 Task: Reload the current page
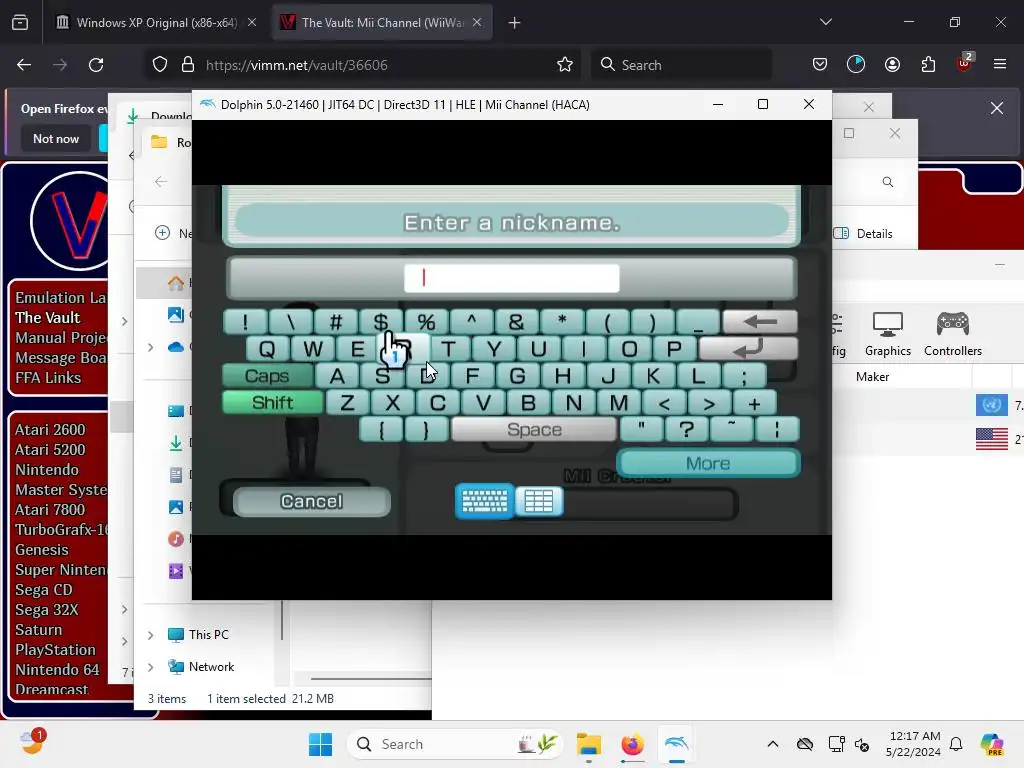pyautogui.click(x=96, y=65)
